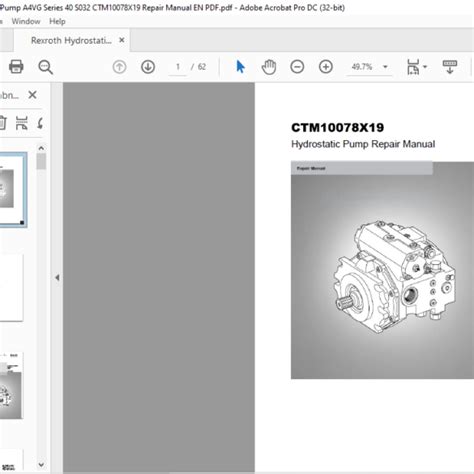The image size is (474, 474).
Task: Click the delete pages trash icon
Action: pos(2,123)
